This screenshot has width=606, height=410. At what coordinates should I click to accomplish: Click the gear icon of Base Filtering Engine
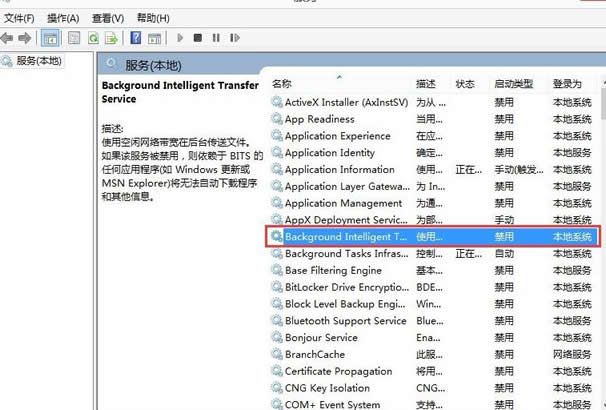277,270
